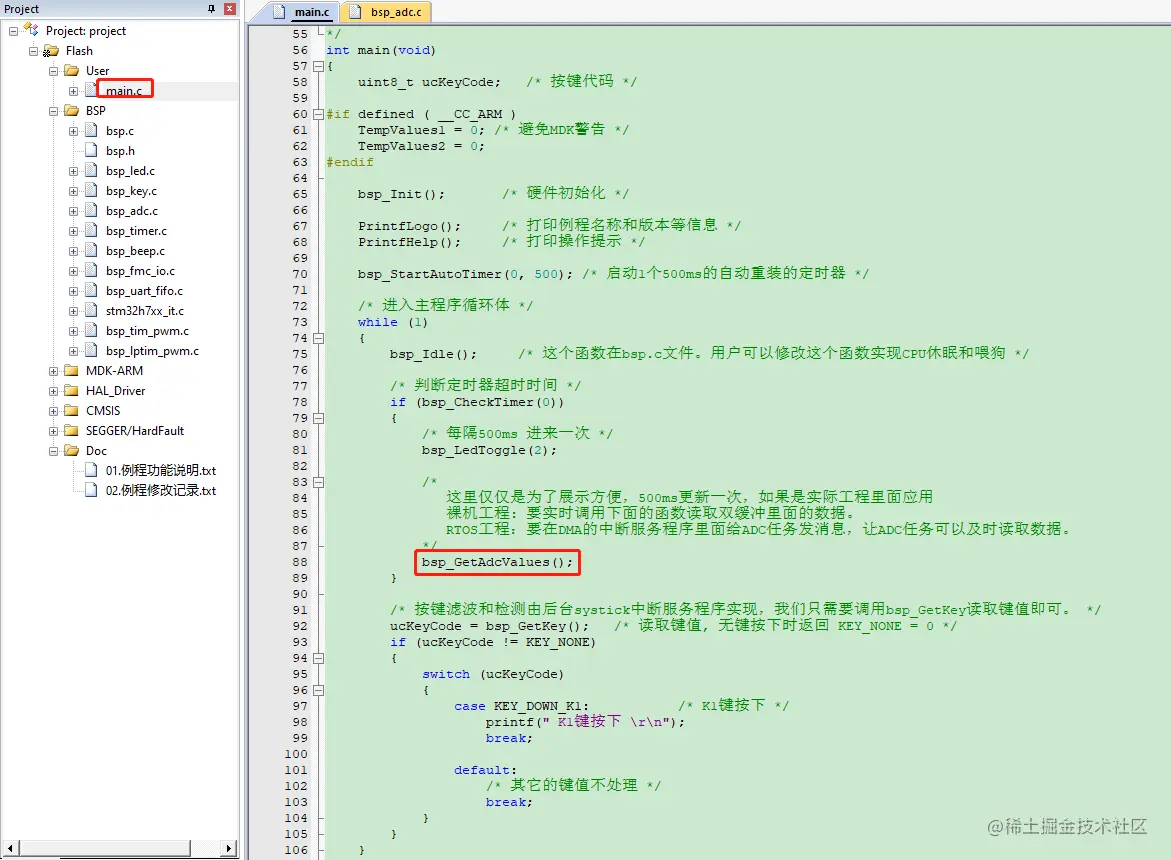This screenshot has height=860, width=1171.
Task: Click the Project panel horizontal scrollbar thumb
Action: (x=105, y=849)
